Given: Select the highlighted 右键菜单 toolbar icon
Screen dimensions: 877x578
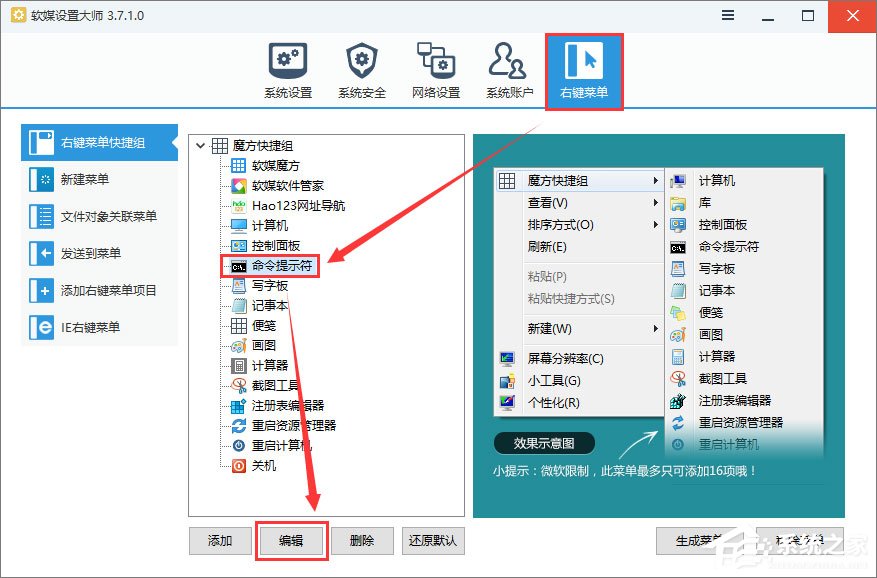Looking at the screenshot, I should 583,67.
